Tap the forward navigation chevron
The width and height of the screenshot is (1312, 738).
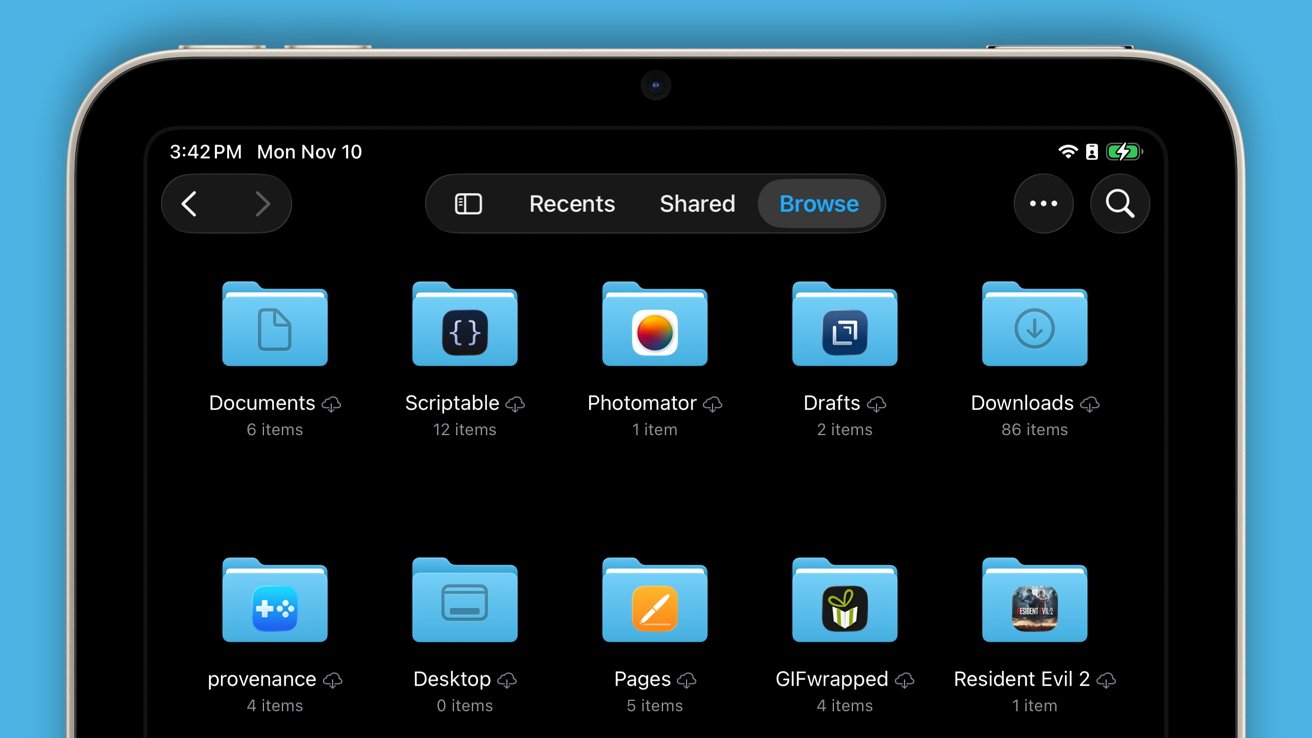[262, 203]
